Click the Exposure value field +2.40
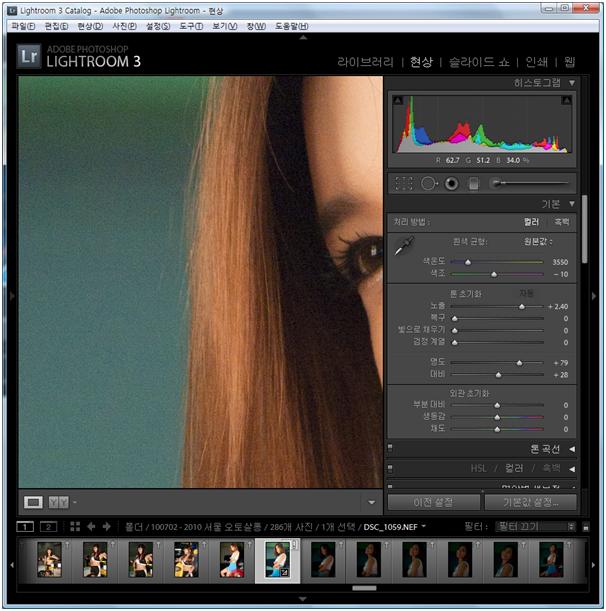The width and height of the screenshot is (606, 611). pyautogui.click(x=558, y=307)
